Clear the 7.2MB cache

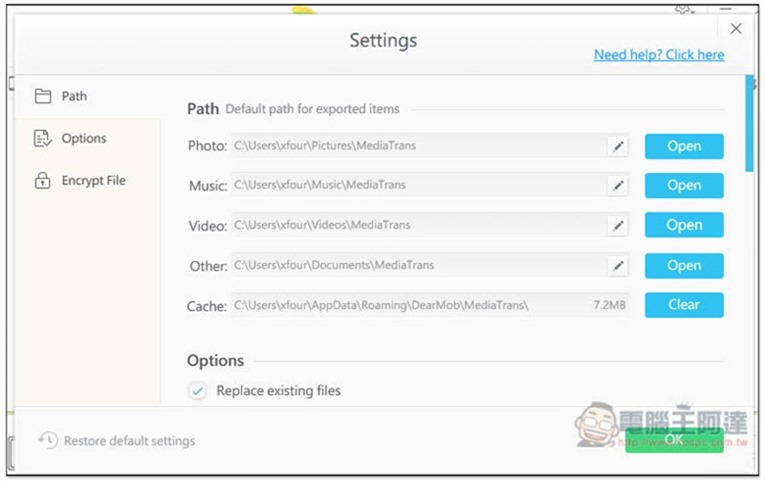click(x=684, y=305)
